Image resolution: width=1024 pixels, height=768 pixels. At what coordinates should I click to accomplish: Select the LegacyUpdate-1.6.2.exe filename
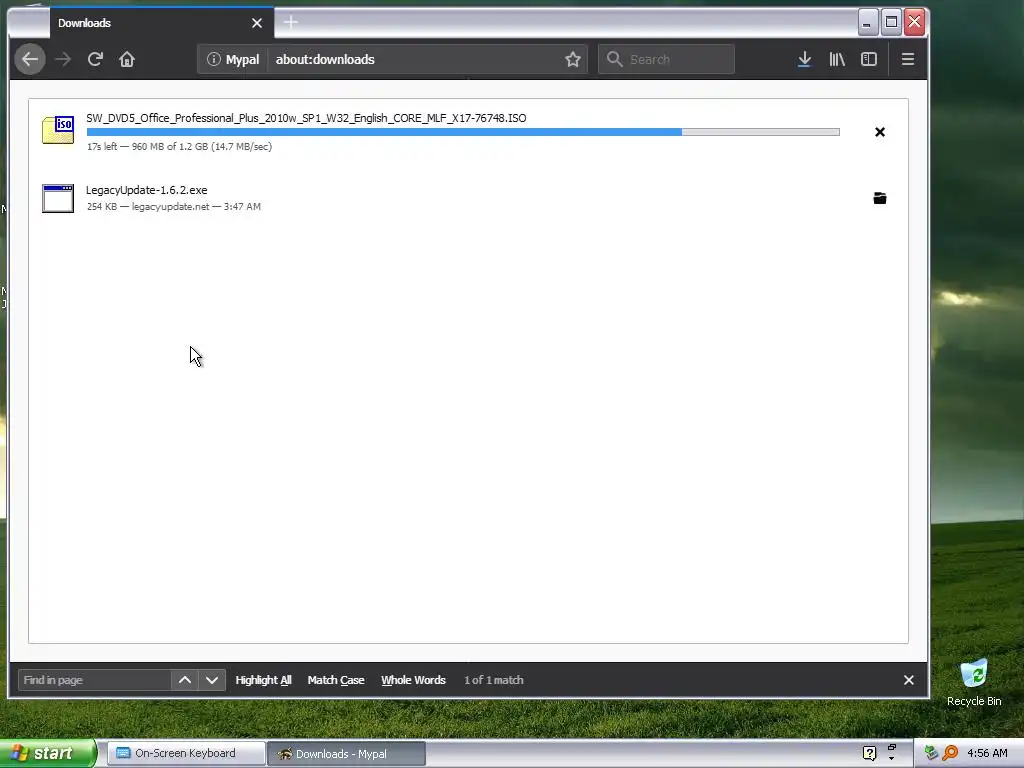[x=146, y=190]
